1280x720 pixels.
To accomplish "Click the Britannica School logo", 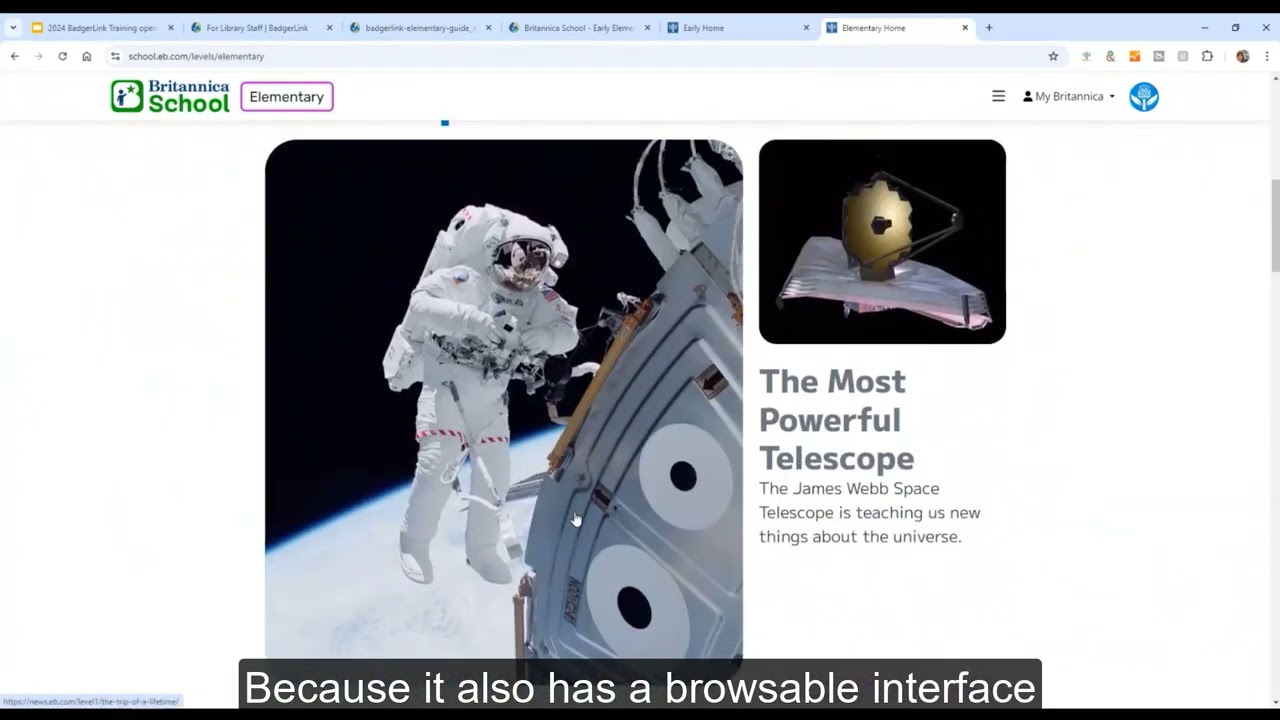I will (x=170, y=96).
